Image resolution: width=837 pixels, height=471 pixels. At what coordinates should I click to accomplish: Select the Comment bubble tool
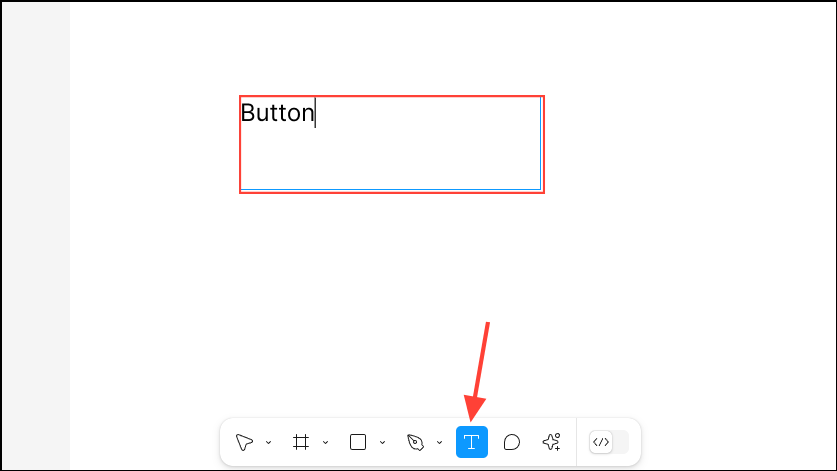[511, 442]
